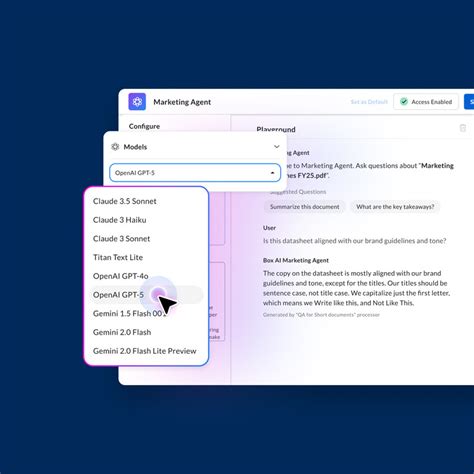
Task: Select OpenAI GPT-4o option
Action: point(121,276)
